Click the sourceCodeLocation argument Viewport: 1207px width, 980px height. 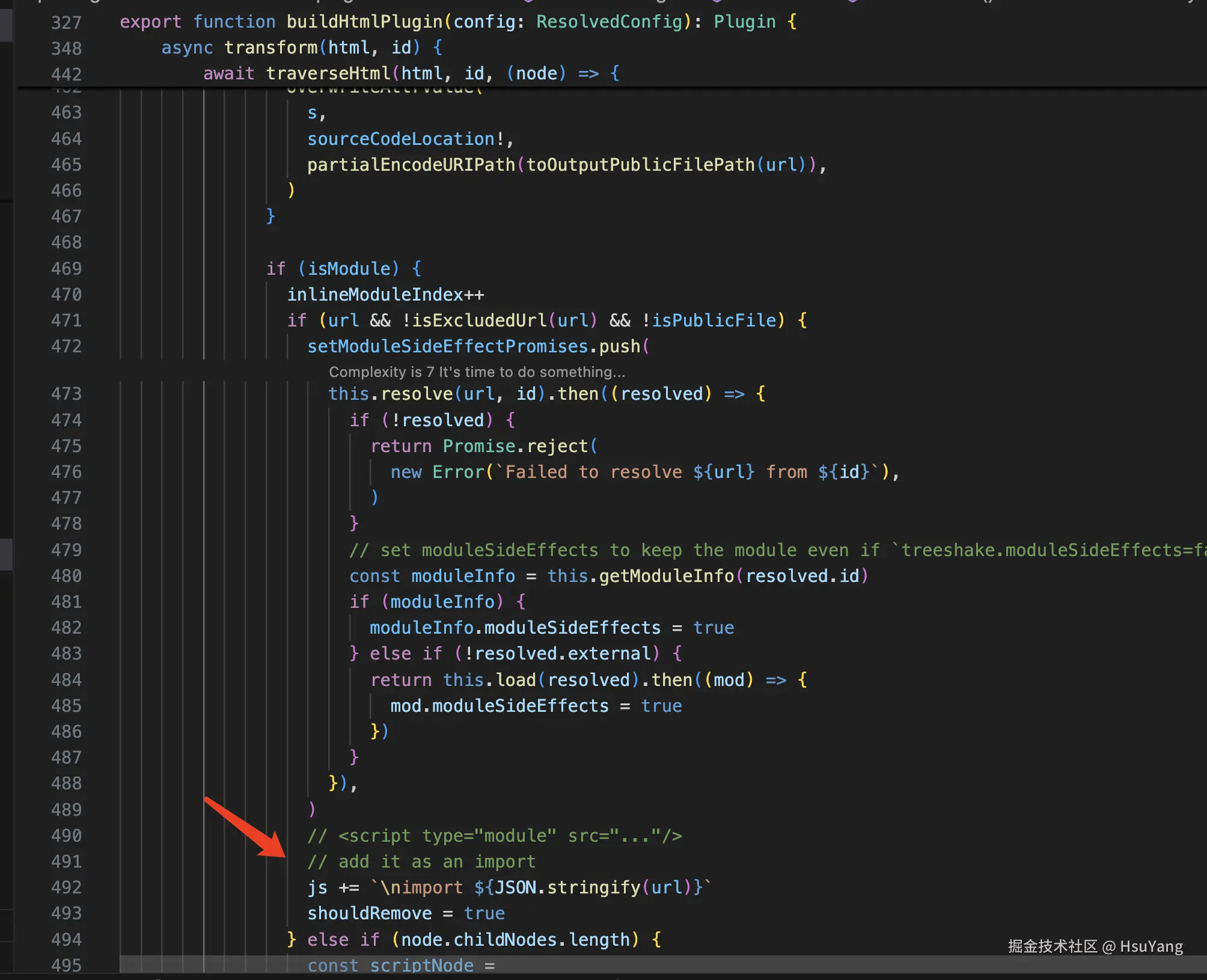(x=400, y=139)
